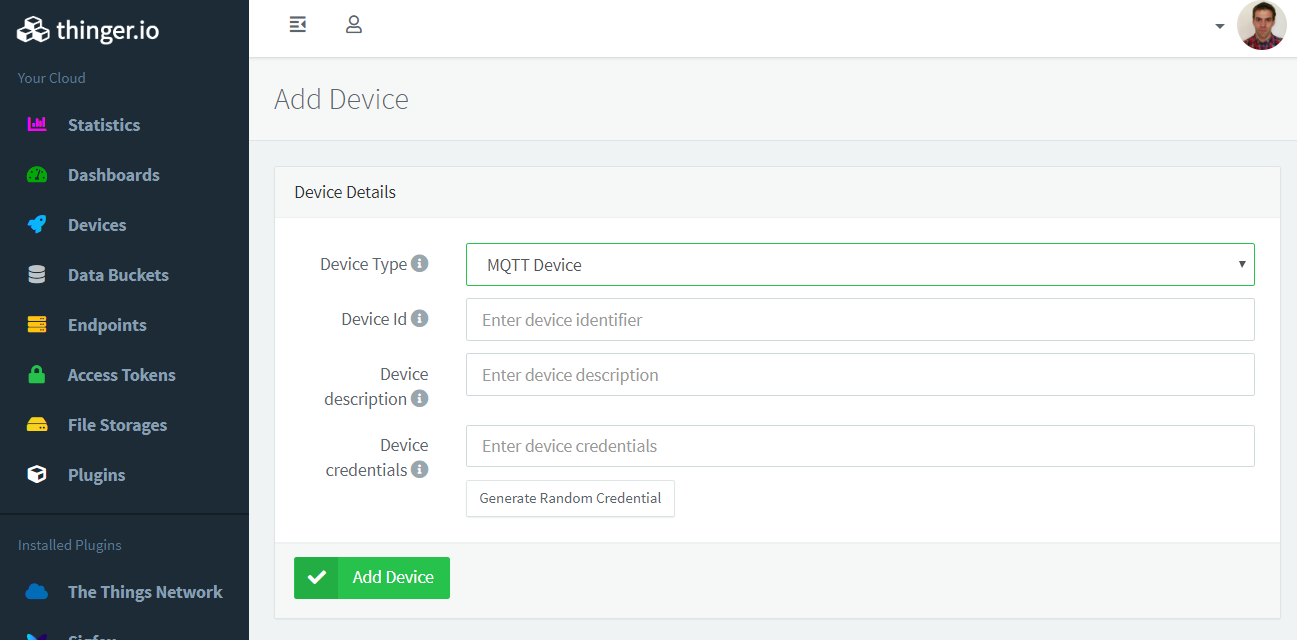Click the Devices rocket icon
The image size is (1297, 640).
pos(37,225)
